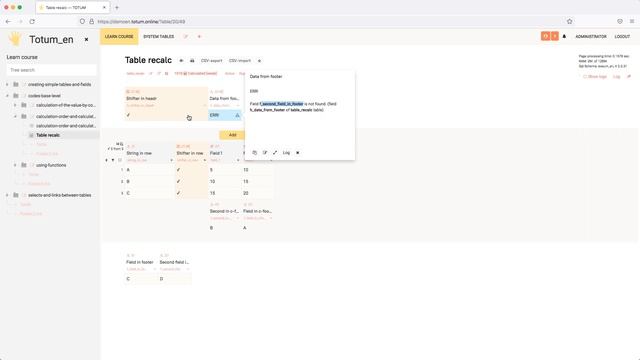Screen dimensions: 640x360
Task: Click the Totum hand logo
Action: [15, 39]
